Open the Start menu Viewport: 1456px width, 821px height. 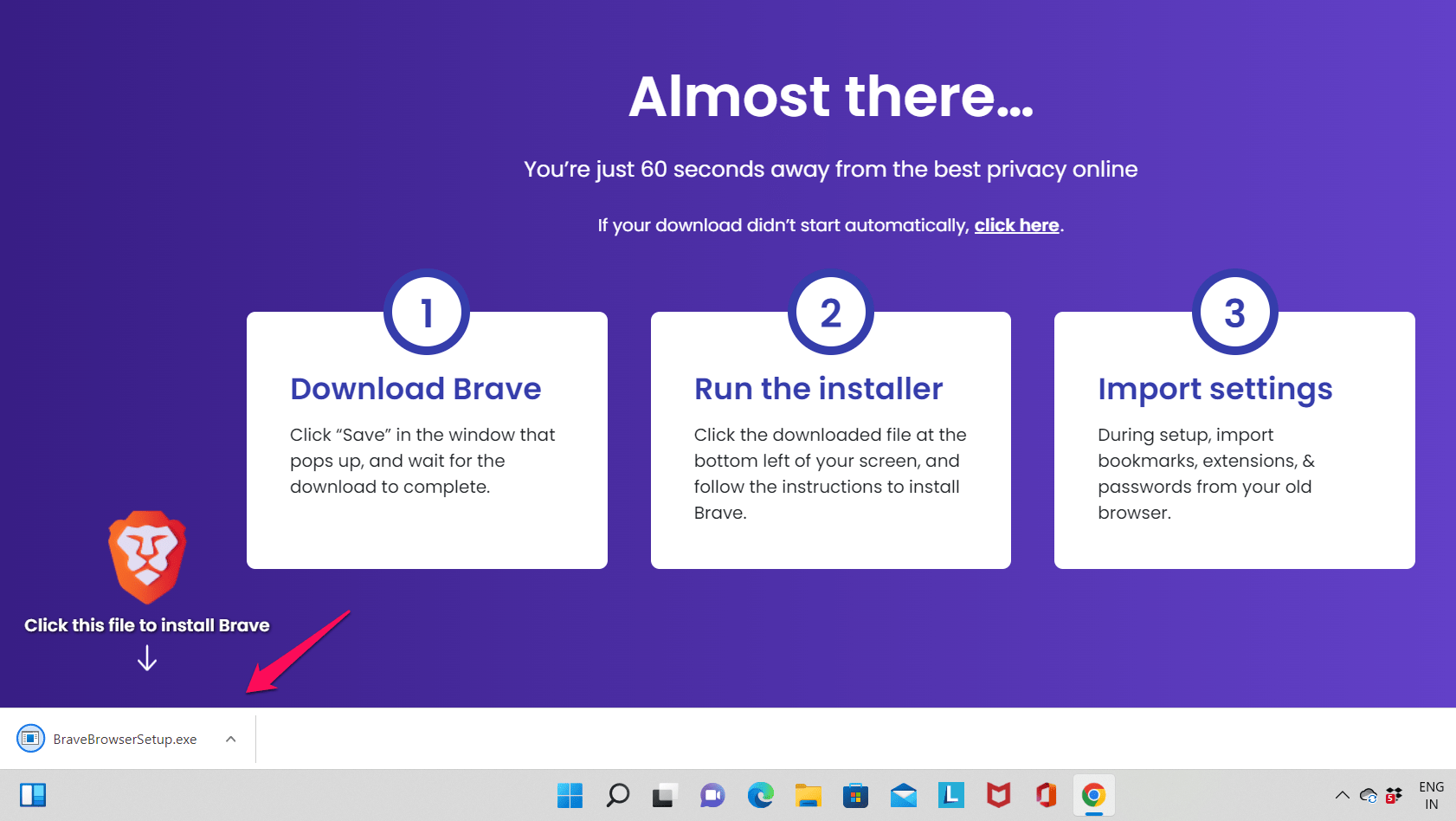click(x=569, y=795)
